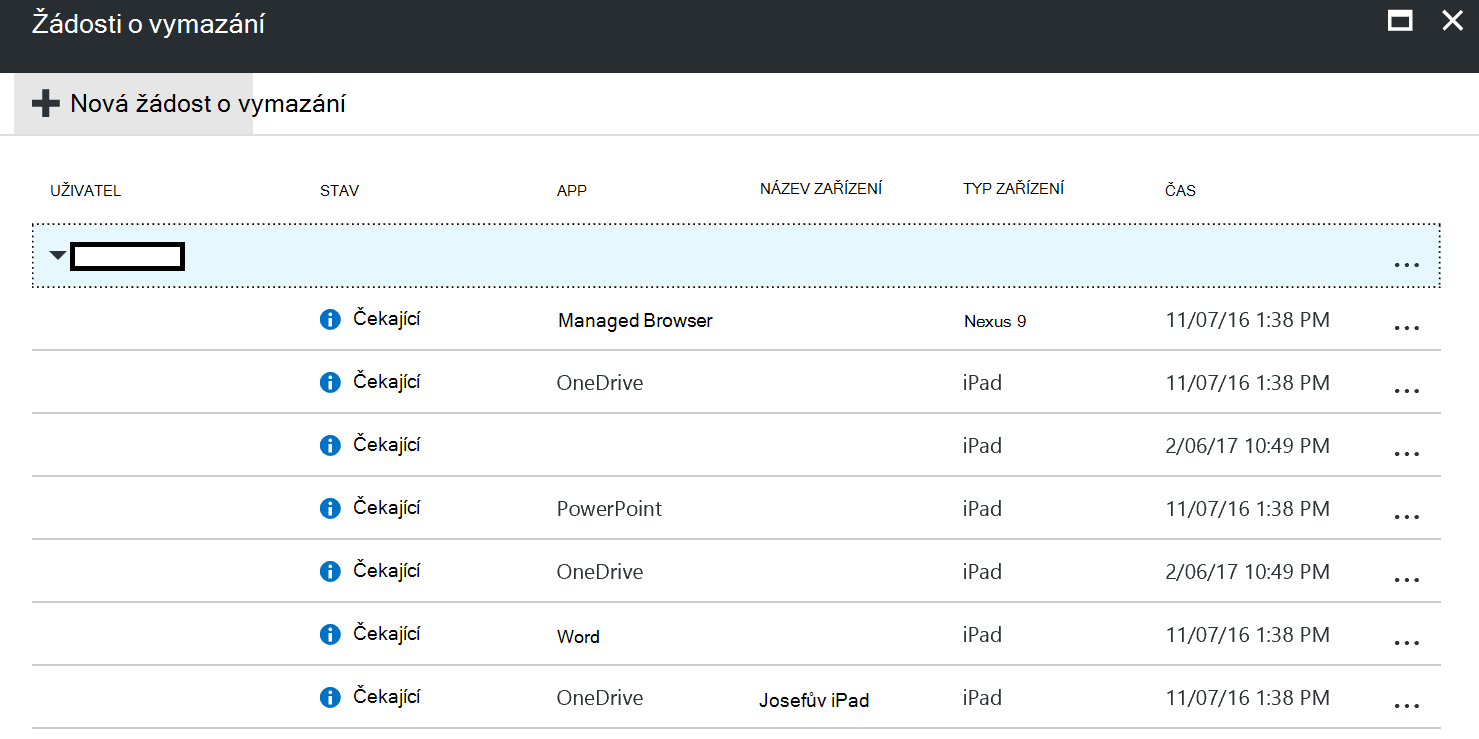Screen dimensions: 1479x739
Task: Open the ellipsis menu for the PowerPoint row
Action: coord(1406,516)
